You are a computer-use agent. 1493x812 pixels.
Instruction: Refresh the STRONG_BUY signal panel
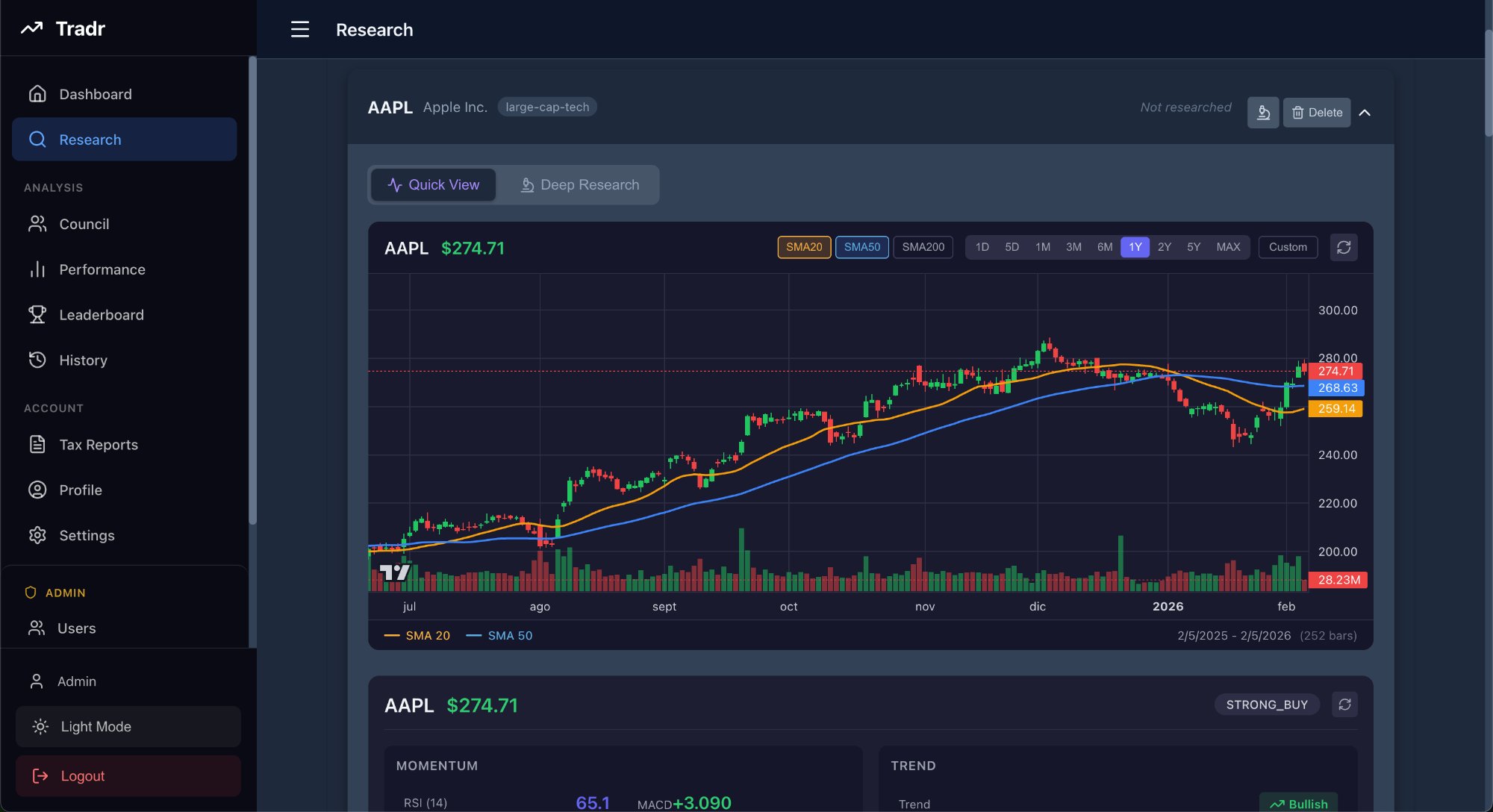(x=1344, y=705)
